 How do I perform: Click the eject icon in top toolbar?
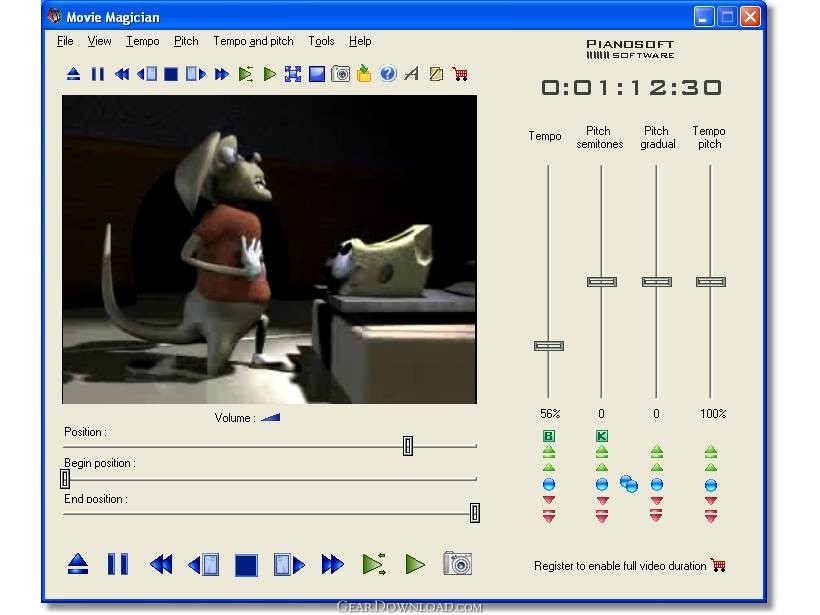(73, 74)
